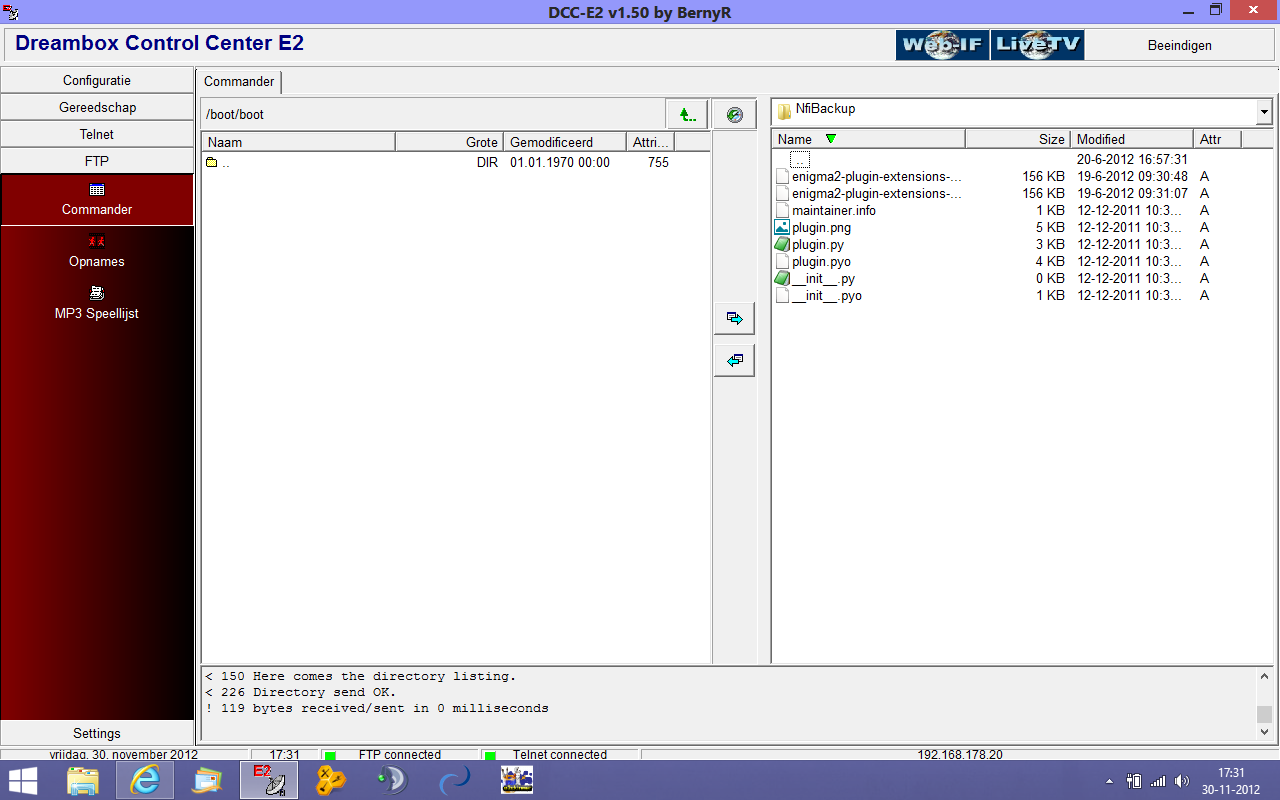
Task: Click the network signal tray icon
Action: [1158, 781]
